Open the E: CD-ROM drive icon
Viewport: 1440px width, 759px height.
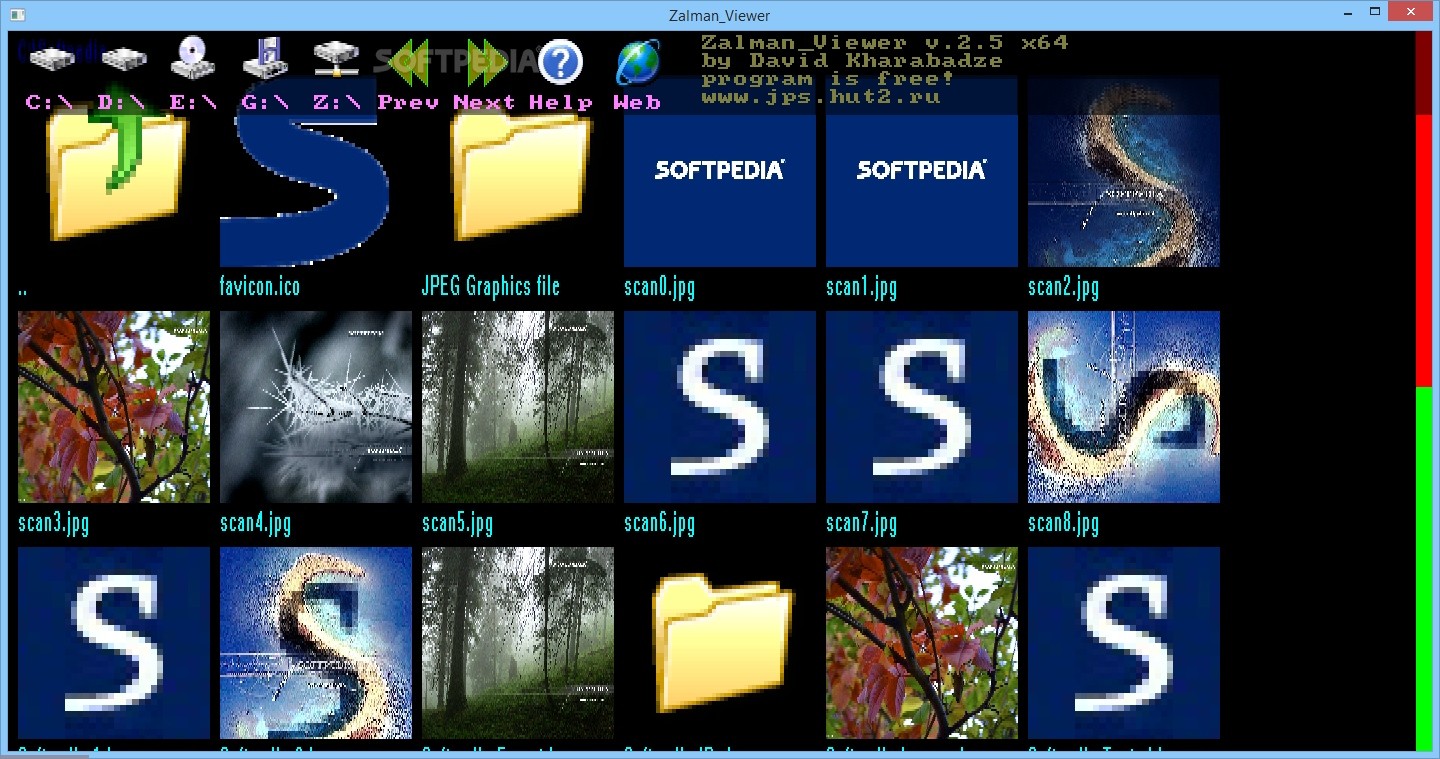(x=193, y=58)
